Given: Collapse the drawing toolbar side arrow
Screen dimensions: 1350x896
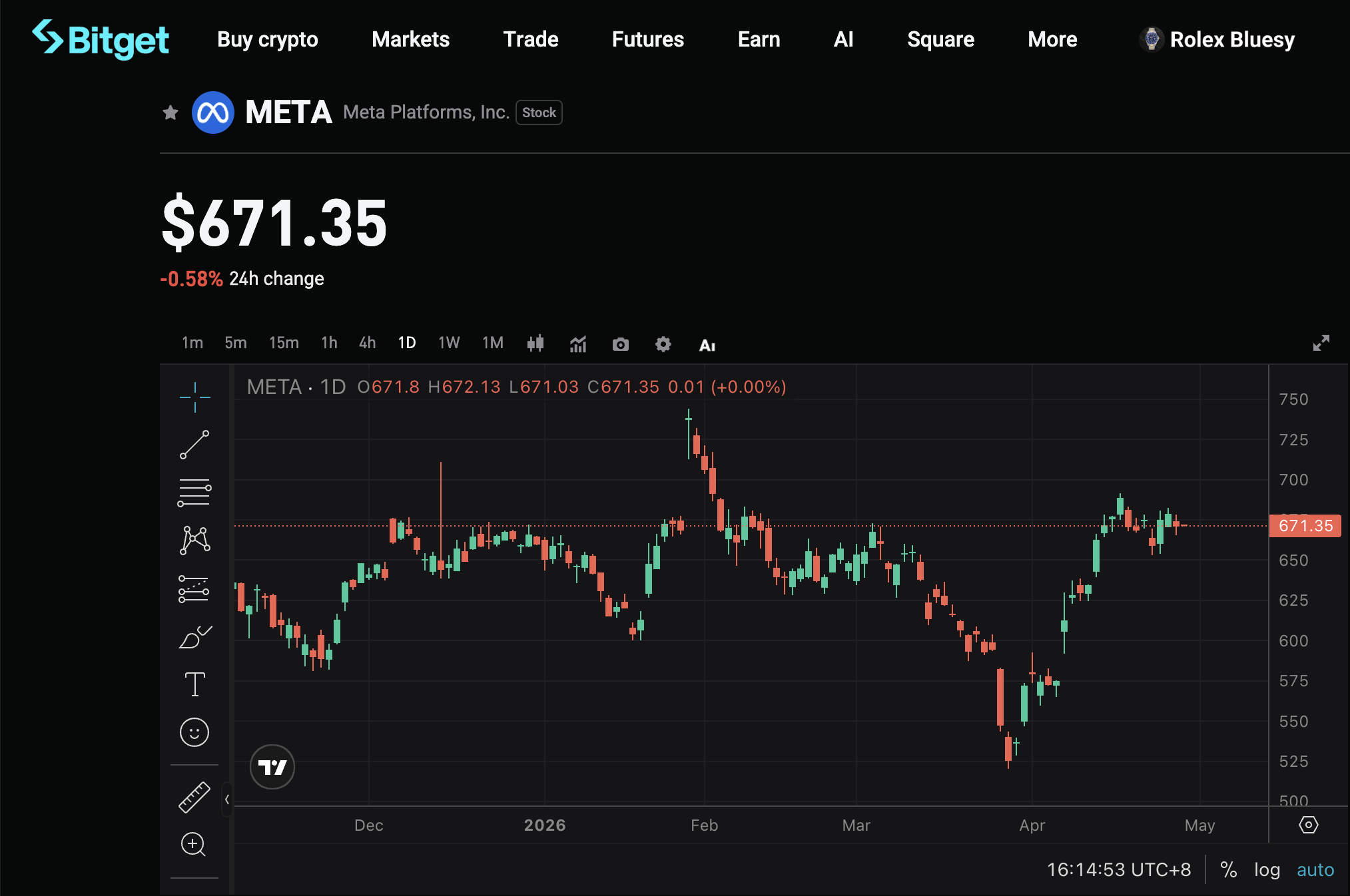Looking at the screenshot, I should [227, 799].
